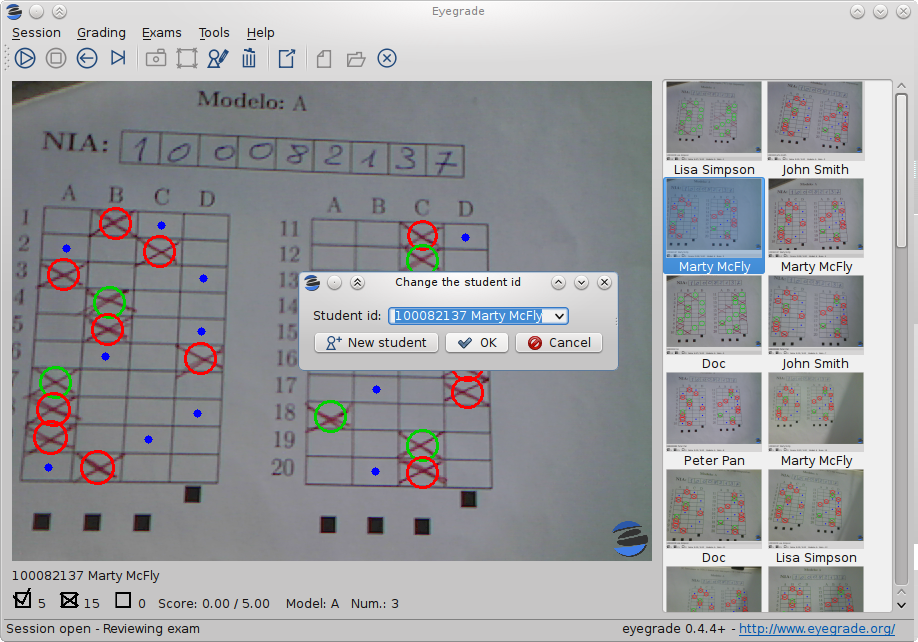Screen dimensions: 918x642
Task: Click the back arrow toolbar icon
Action: [87, 58]
